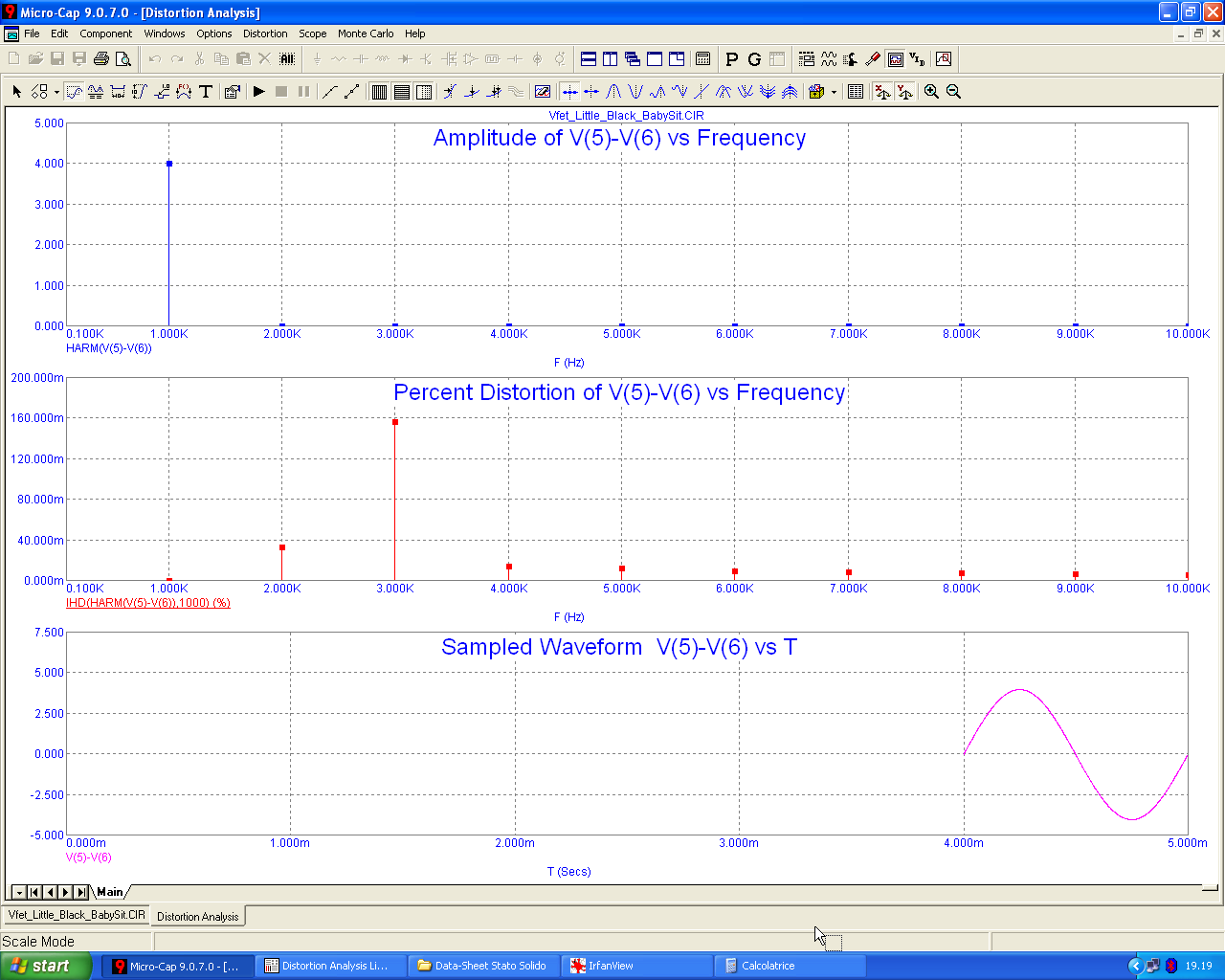
Task: Click the HARM(V(5)-V(6)) plot label
Action: (109, 348)
